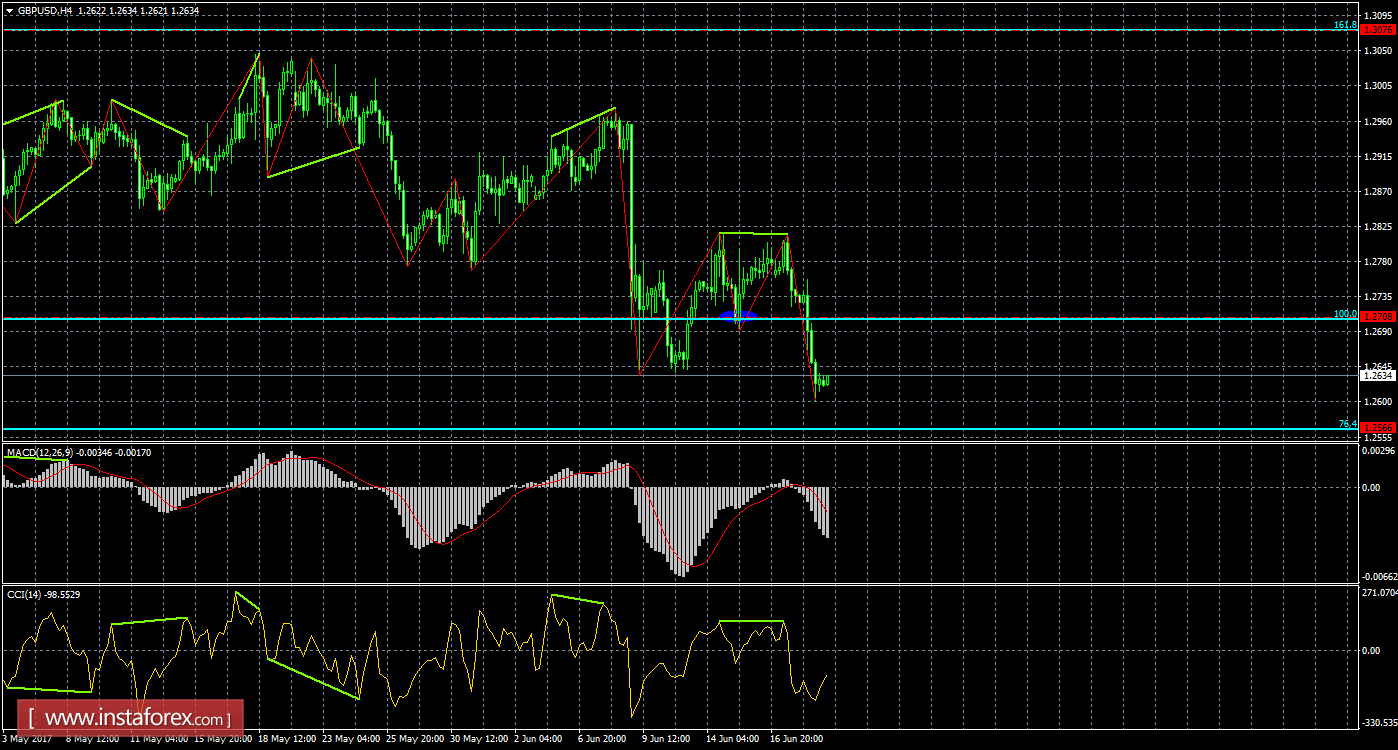Screen dimensions: 1398x750
Task: Click the 1.2780 price scale label
Action: click(x=1378, y=262)
